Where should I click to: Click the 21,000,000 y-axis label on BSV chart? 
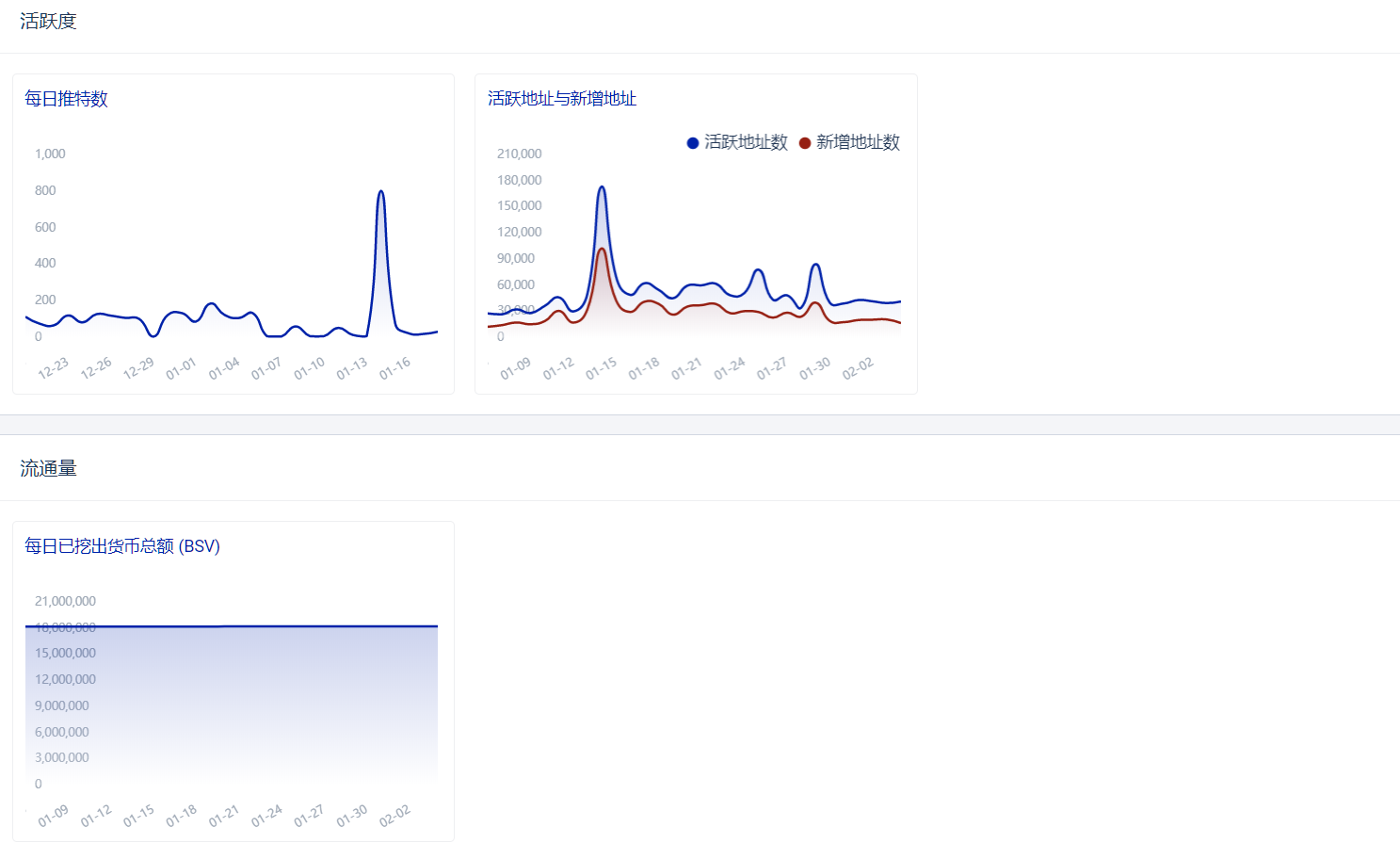pos(65,601)
